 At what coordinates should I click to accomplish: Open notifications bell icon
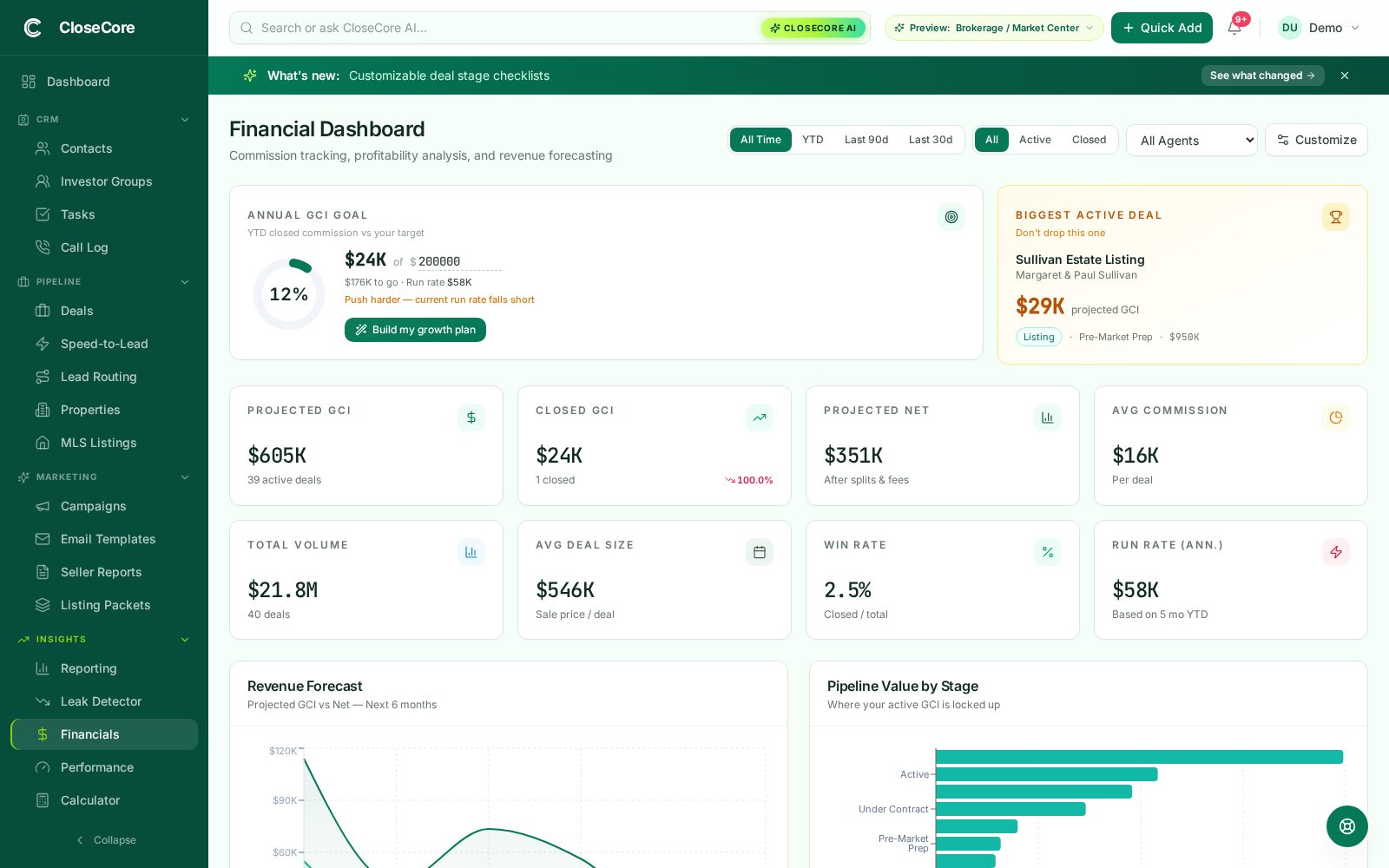(1234, 28)
